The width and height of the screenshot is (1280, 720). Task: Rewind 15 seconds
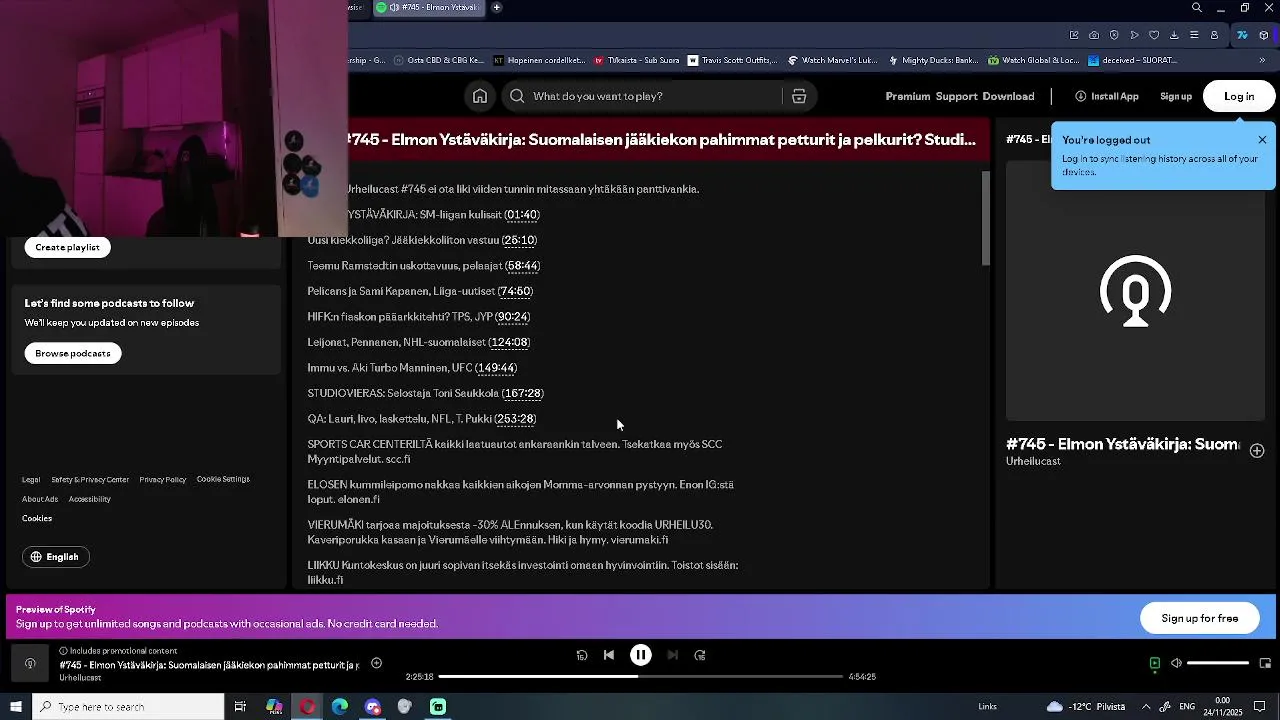[582, 655]
